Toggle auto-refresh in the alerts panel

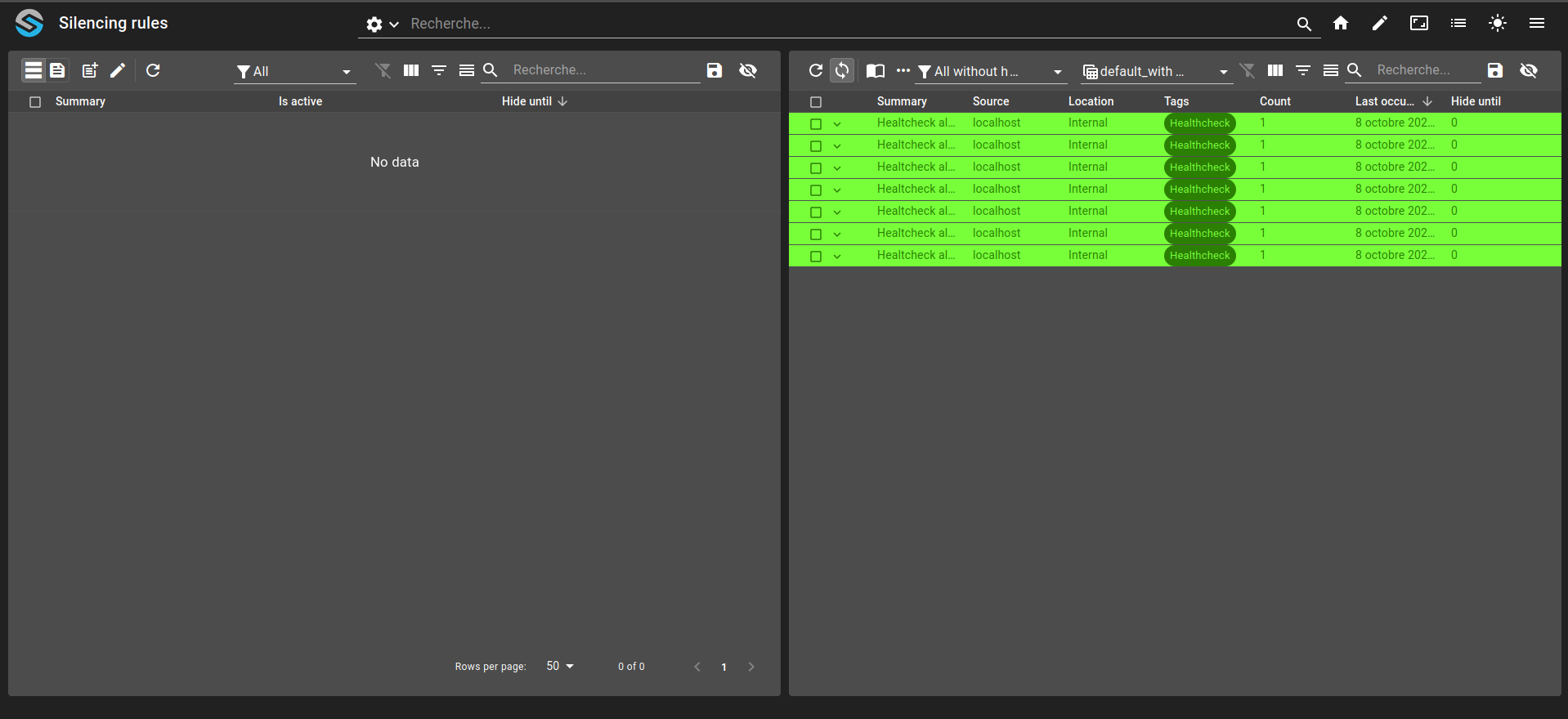click(x=842, y=70)
